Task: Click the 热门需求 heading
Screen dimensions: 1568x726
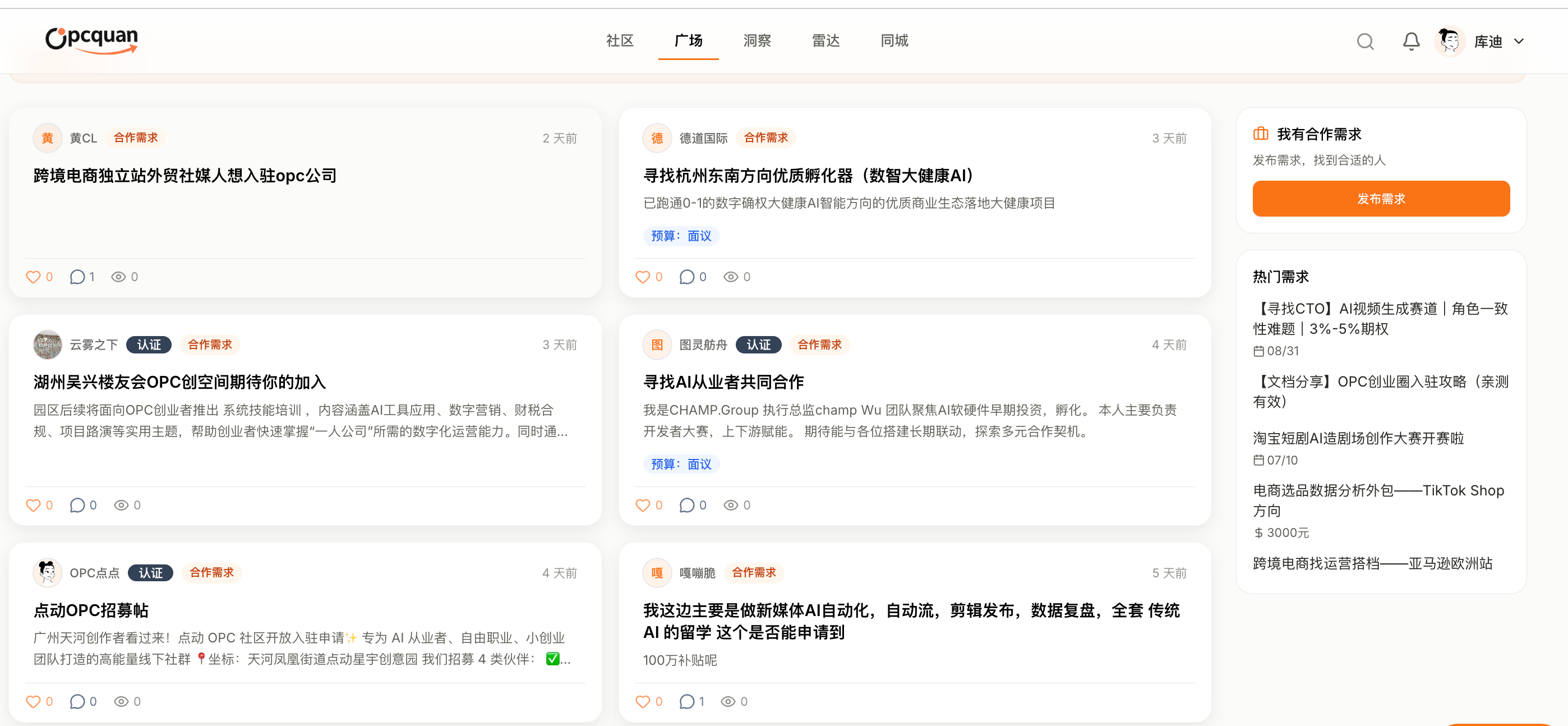Action: pos(1281,277)
